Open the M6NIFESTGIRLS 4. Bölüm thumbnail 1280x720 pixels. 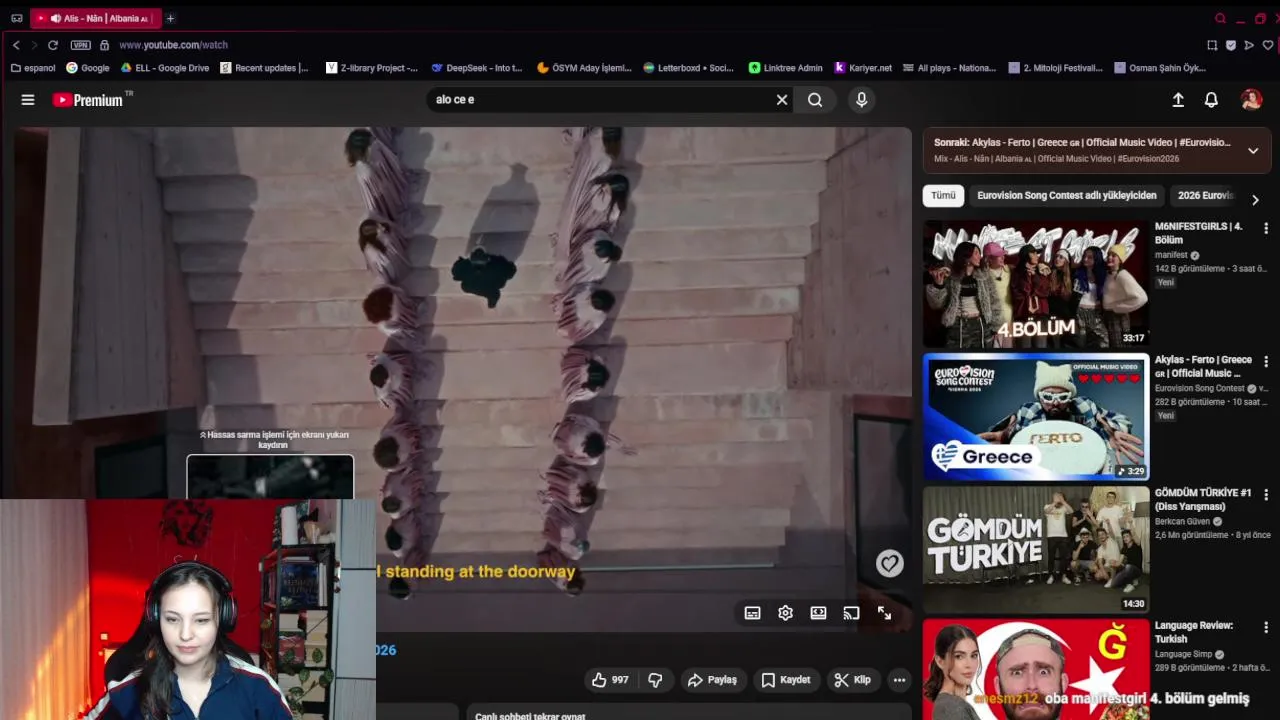tap(1036, 284)
